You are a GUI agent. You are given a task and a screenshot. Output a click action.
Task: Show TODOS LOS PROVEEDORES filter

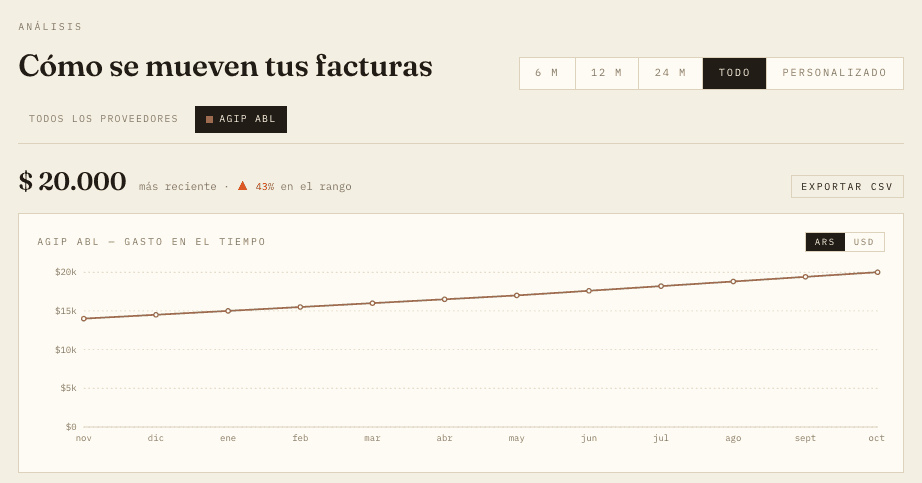click(x=103, y=119)
